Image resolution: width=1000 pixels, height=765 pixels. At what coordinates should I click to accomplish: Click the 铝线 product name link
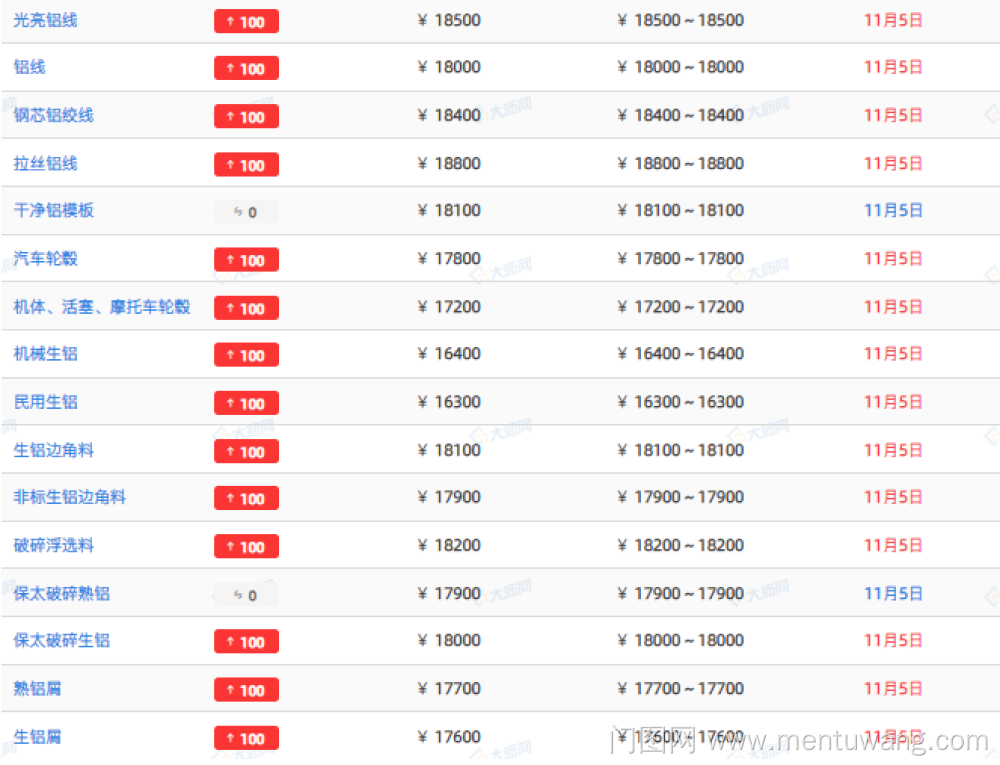point(29,67)
